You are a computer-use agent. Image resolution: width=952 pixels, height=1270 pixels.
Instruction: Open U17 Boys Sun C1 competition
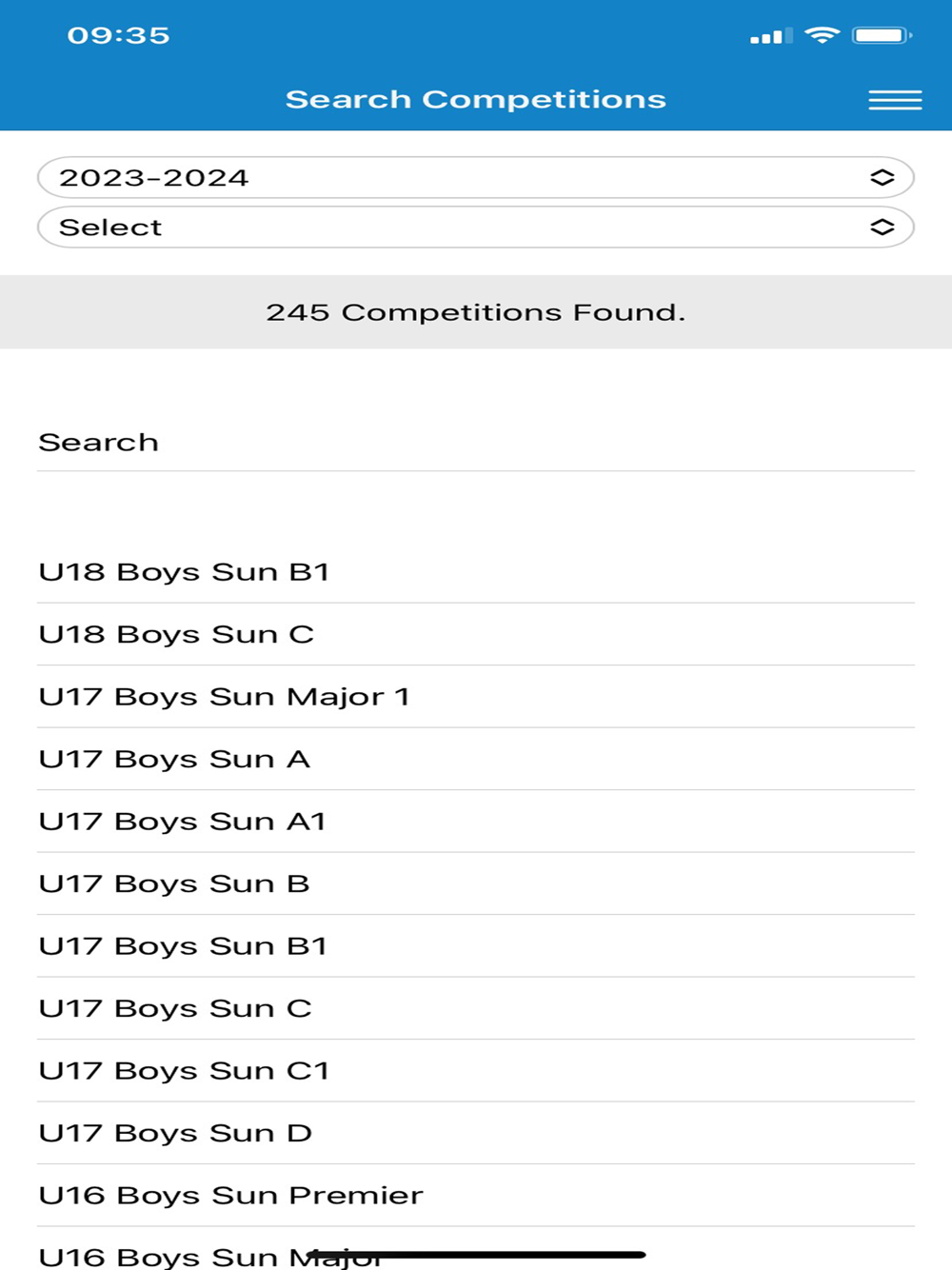click(184, 1071)
